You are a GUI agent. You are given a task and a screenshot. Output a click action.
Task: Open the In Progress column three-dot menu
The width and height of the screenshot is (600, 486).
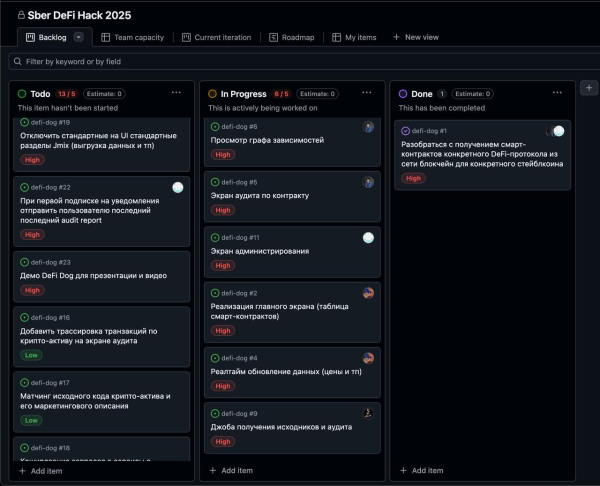click(x=367, y=93)
